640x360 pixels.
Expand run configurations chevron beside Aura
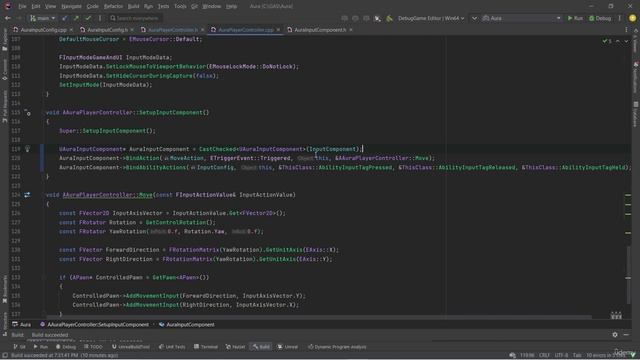coord(474,18)
